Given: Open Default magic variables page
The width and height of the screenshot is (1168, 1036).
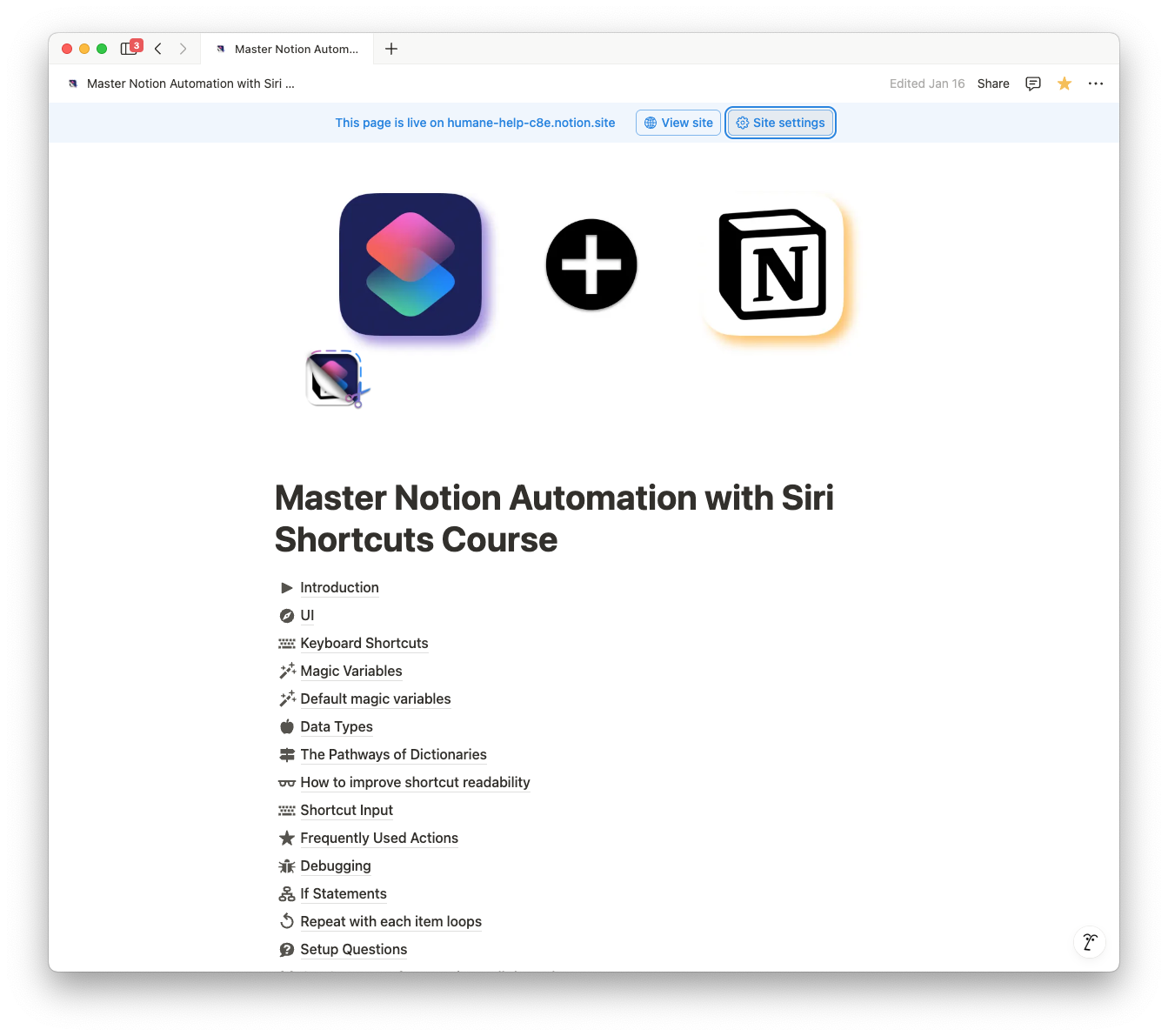Looking at the screenshot, I should click(376, 699).
